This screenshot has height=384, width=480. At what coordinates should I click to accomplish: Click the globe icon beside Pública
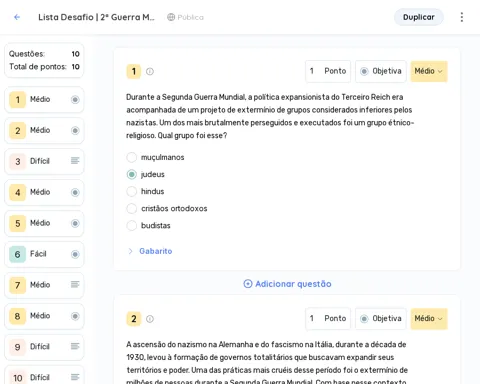click(x=171, y=17)
